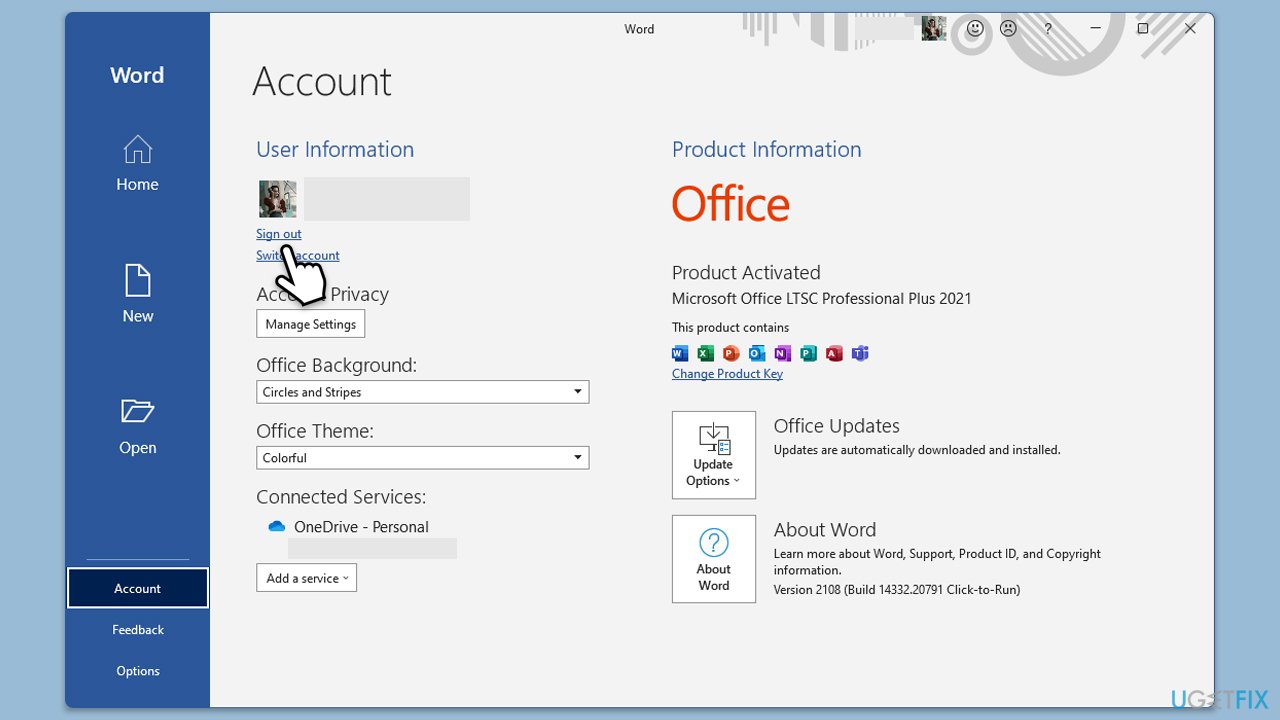Click the Publisher app icon in product list
Viewport: 1280px width, 720px height.
[808, 353]
